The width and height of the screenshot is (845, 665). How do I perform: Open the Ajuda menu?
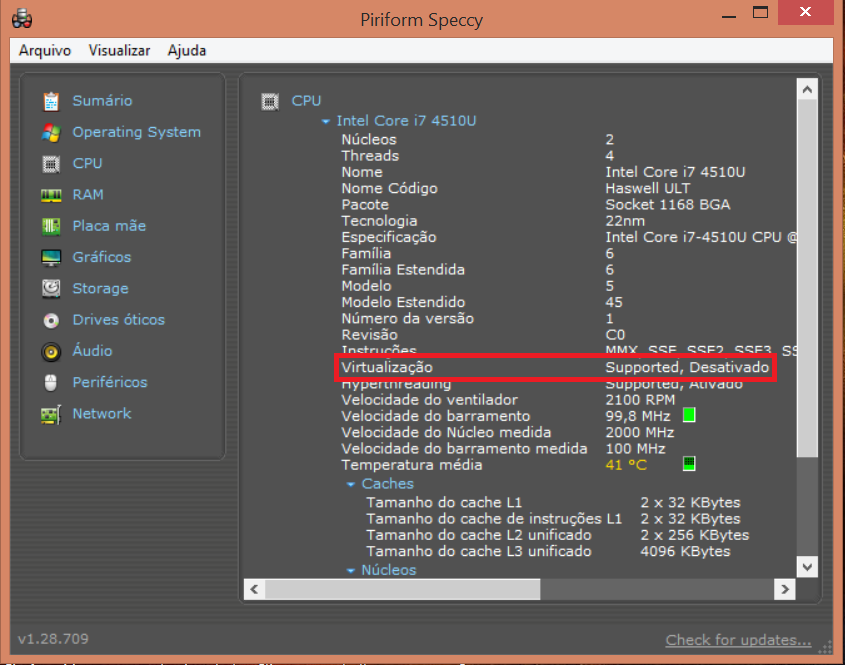click(x=186, y=51)
